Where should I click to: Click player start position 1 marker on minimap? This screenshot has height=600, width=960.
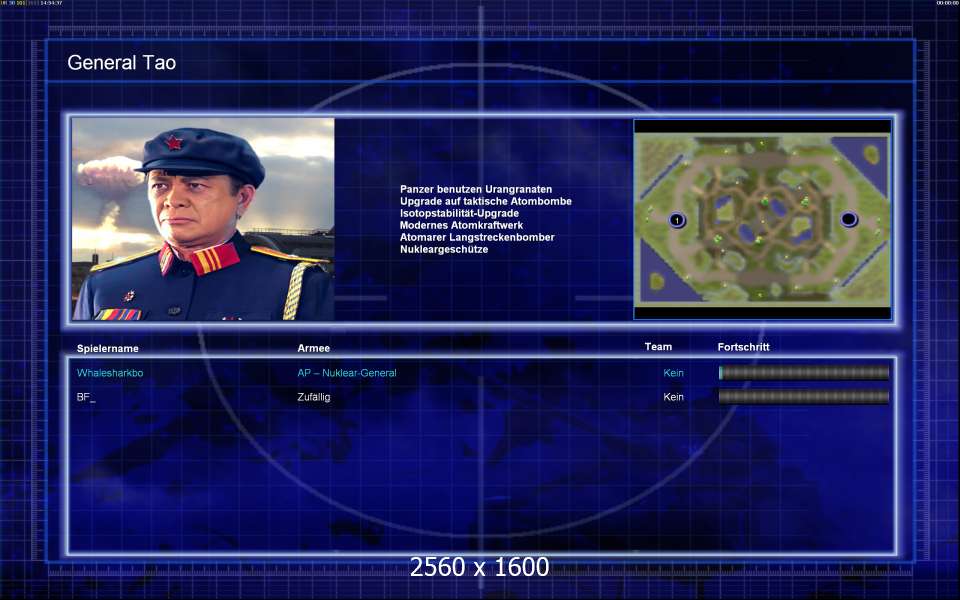[x=677, y=220]
